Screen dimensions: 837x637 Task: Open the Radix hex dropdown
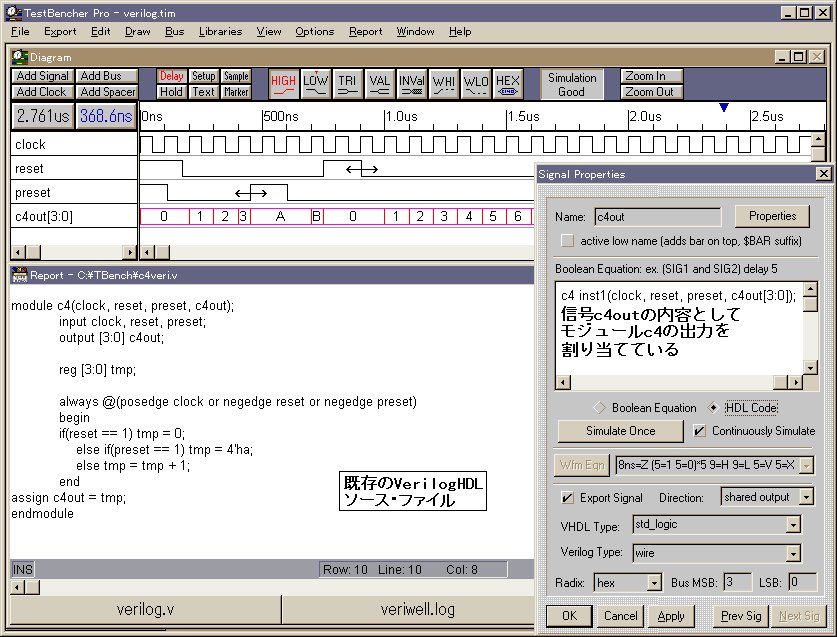coord(654,582)
